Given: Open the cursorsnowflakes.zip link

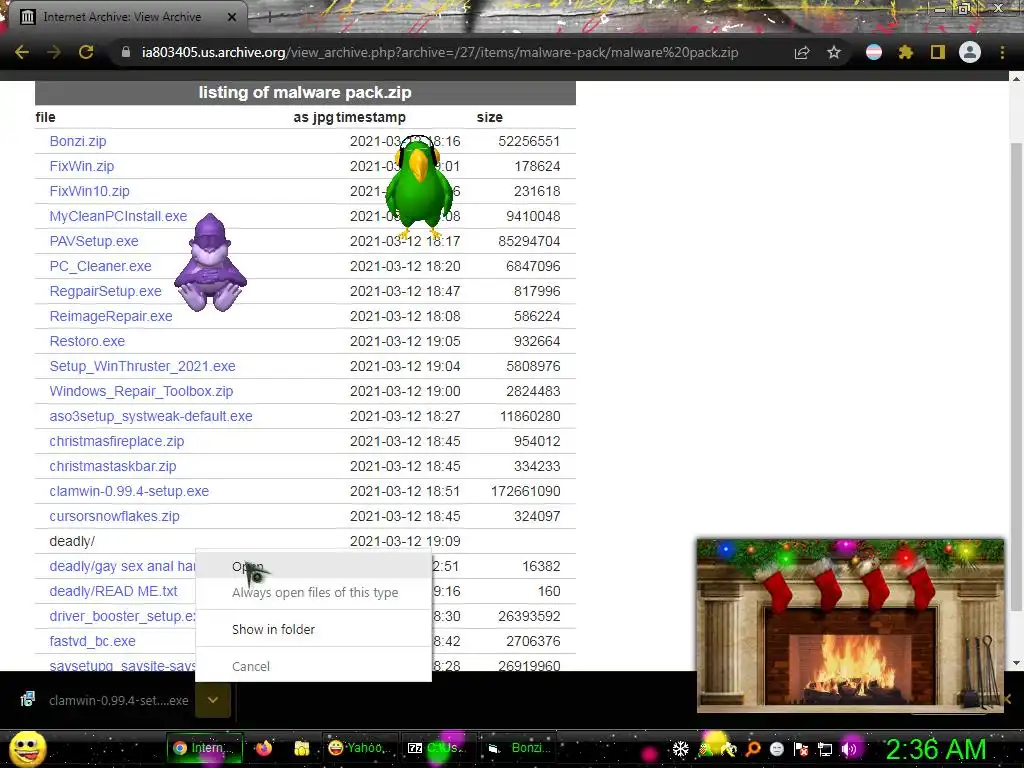Looking at the screenshot, I should 114,516.
